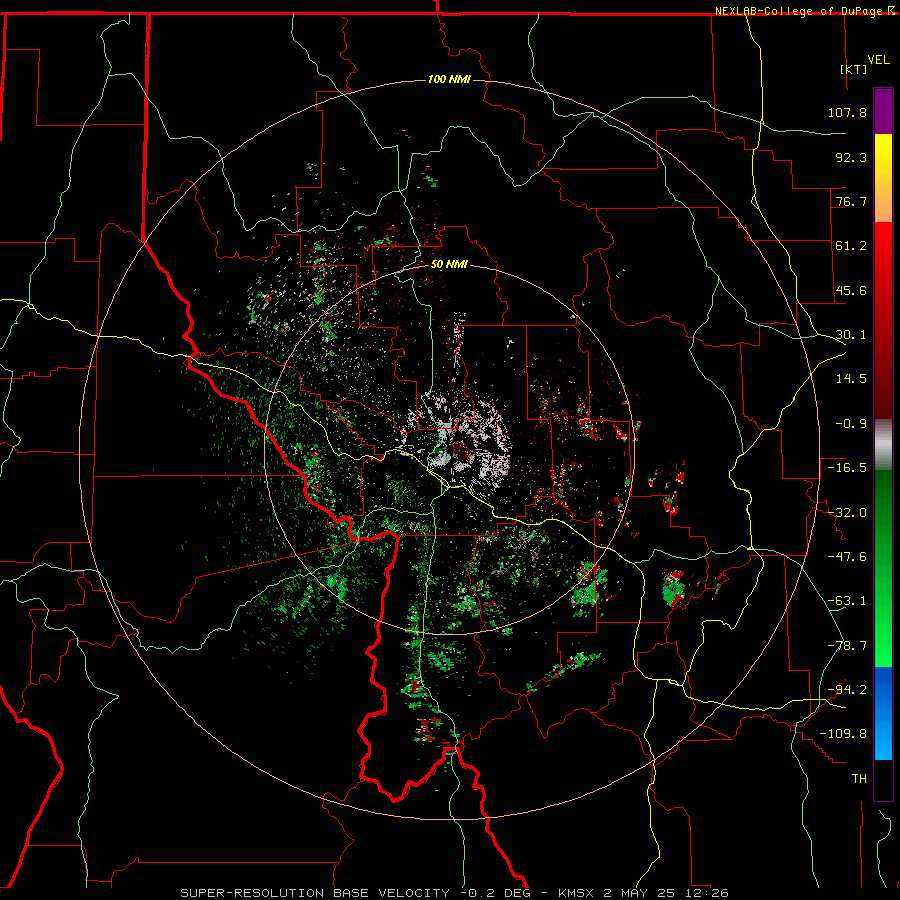This screenshot has height=900, width=900.
Task: Click the -109.8 value on velocity scale
Action: click(843, 734)
